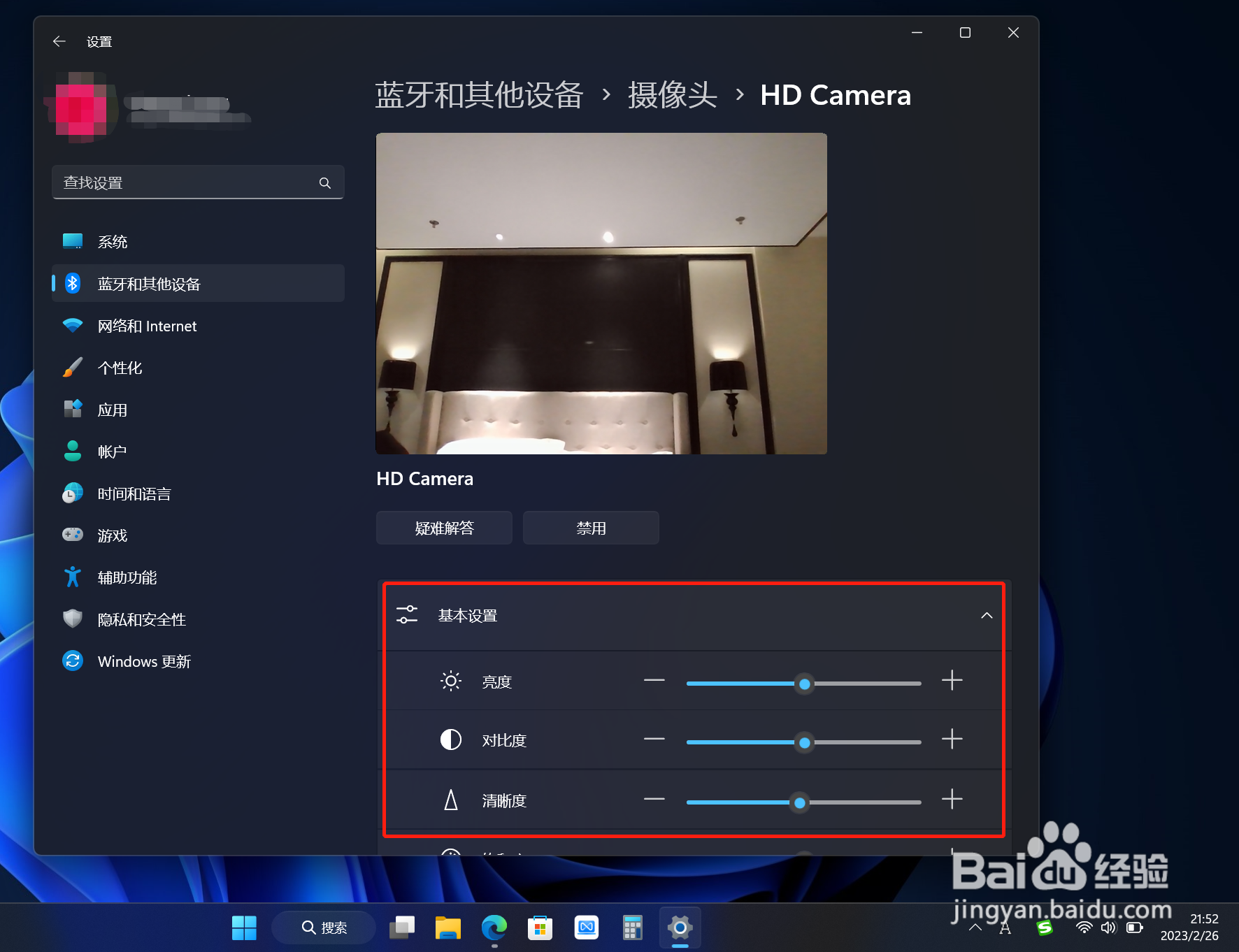Open Microsoft Store from the taskbar
The height and width of the screenshot is (952, 1239).
(540, 928)
